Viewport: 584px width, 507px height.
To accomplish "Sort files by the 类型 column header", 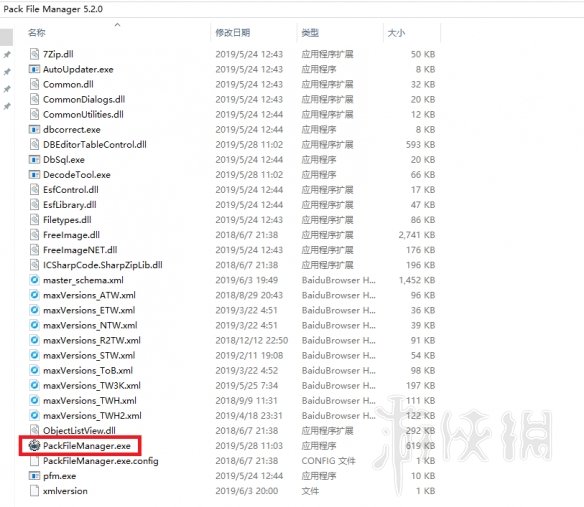I will click(x=310, y=33).
